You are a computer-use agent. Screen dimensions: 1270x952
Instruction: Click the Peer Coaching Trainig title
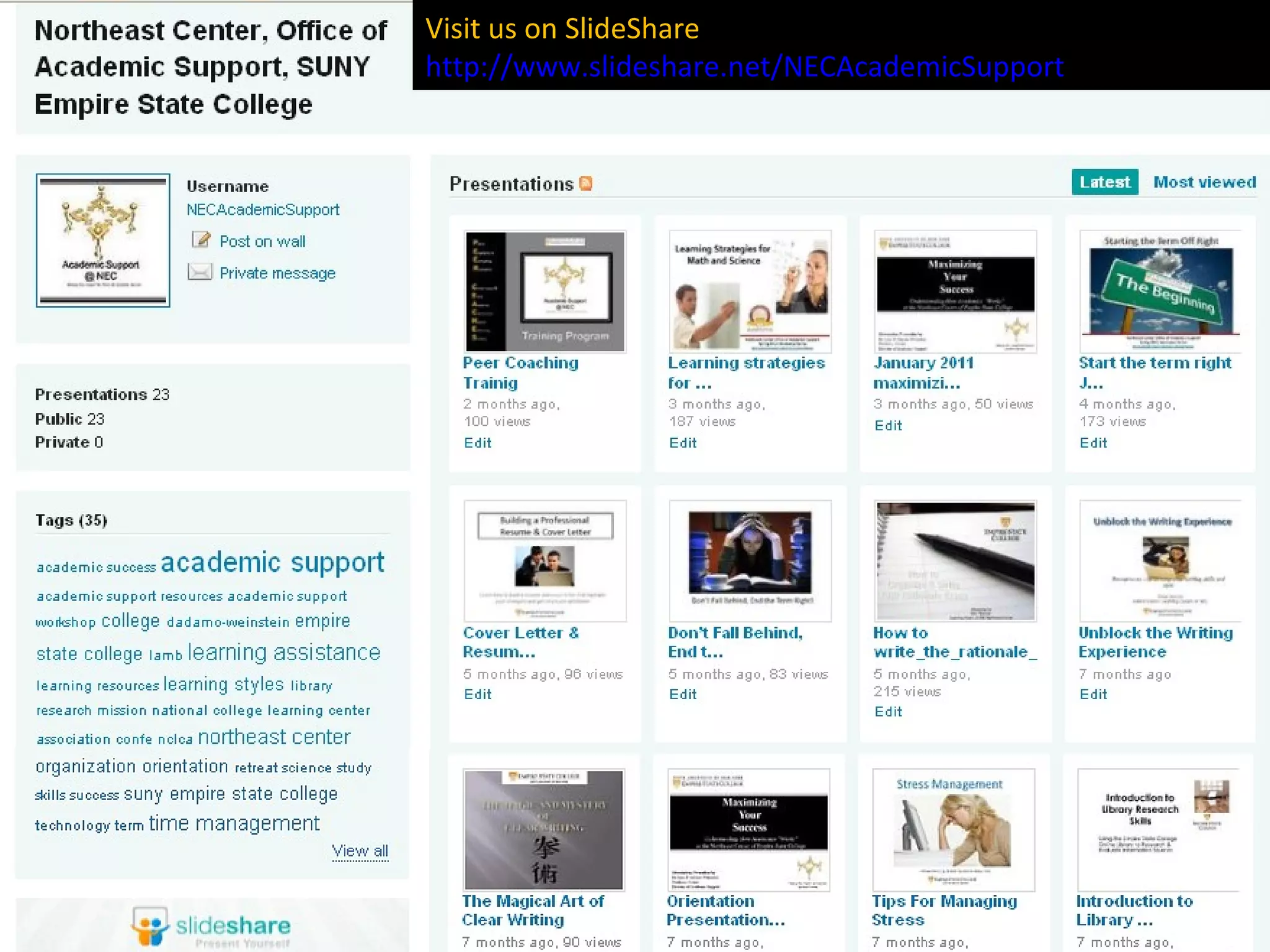click(521, 372)
